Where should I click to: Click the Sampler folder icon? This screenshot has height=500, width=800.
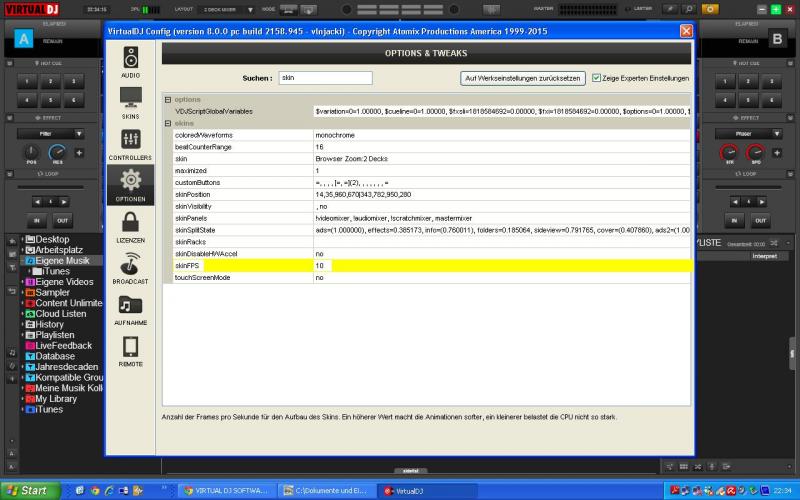point(30,292)
